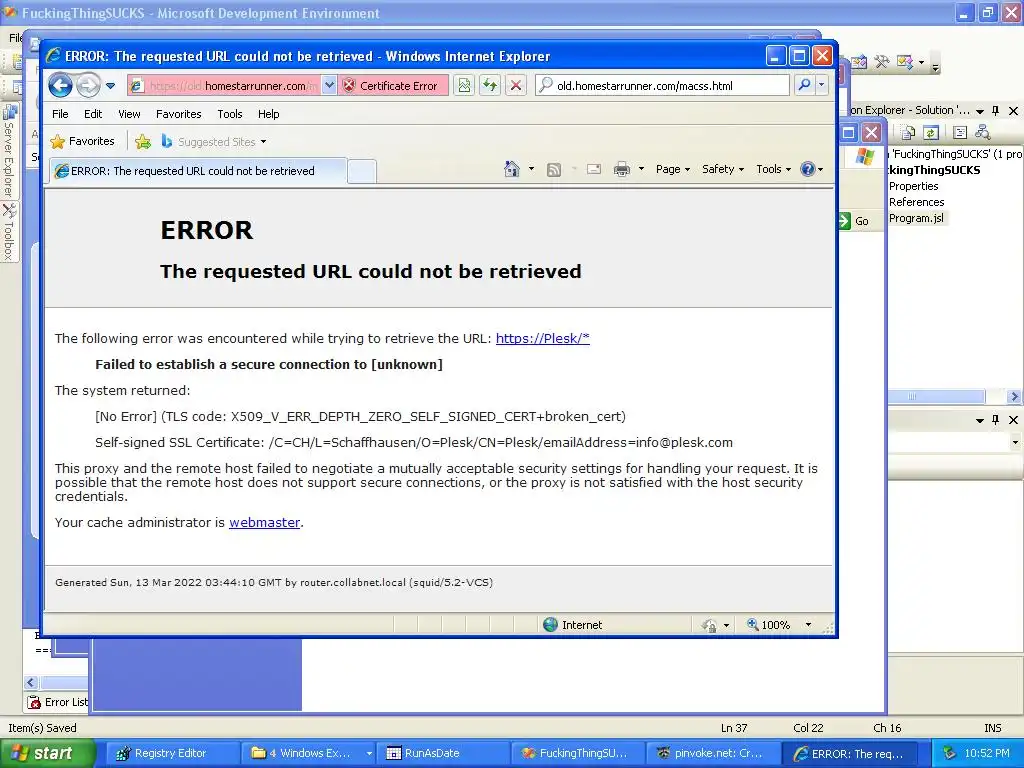Open the Favorites menu in menu bar
The image size is (1024, 768).
[178, 114]
